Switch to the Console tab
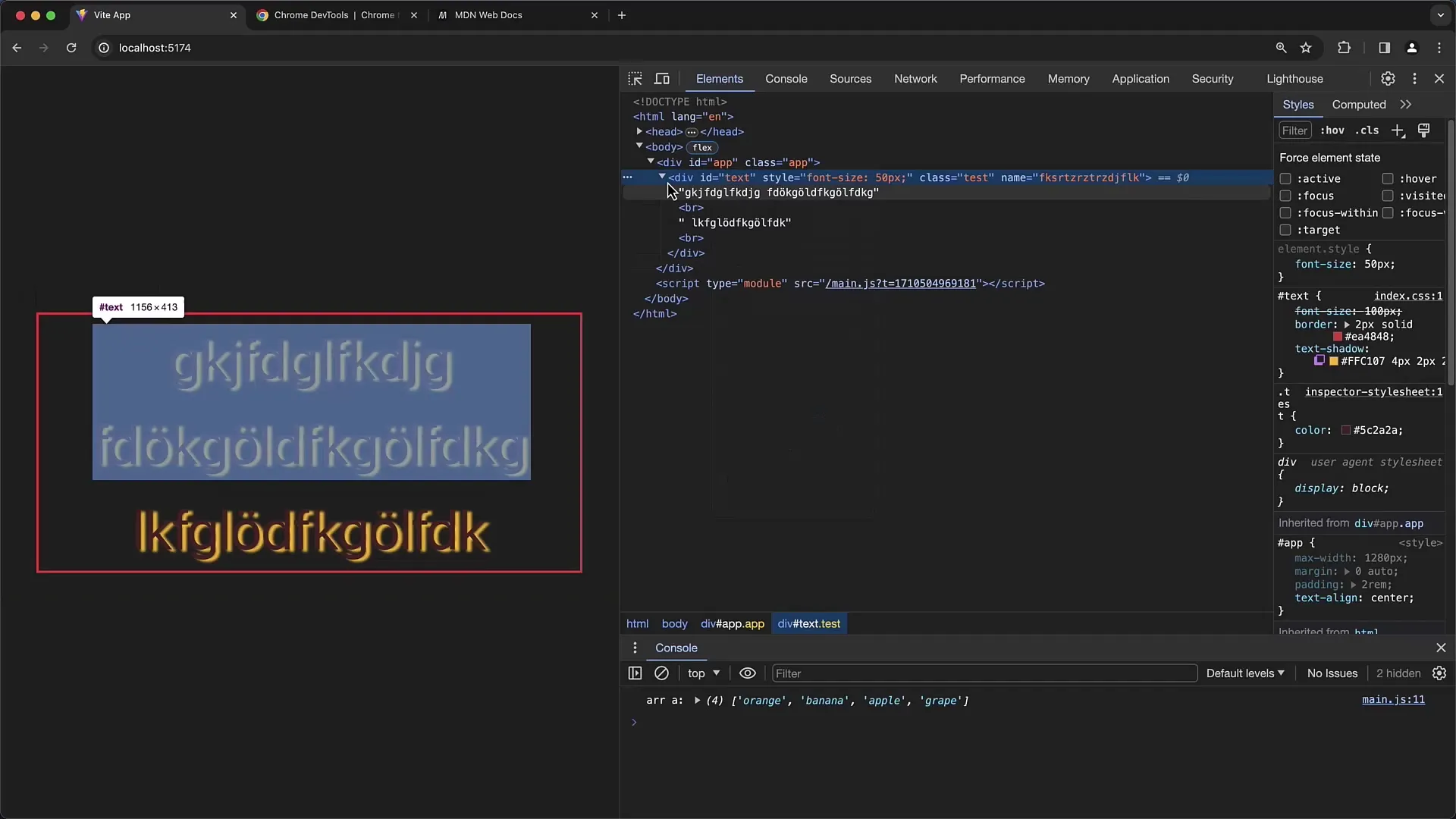Screen dimensions: 1456x819 (786, 79)
